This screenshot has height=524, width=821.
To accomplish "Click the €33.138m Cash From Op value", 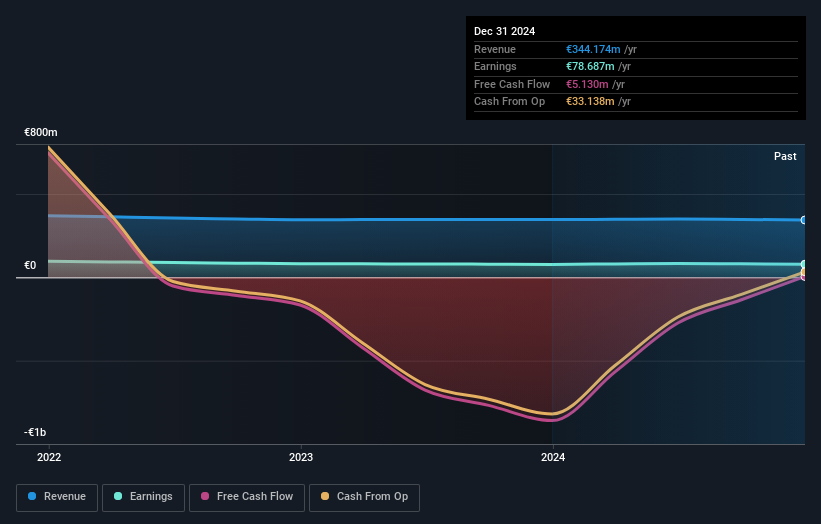I will pyautogui.click(x=590, y=101).
